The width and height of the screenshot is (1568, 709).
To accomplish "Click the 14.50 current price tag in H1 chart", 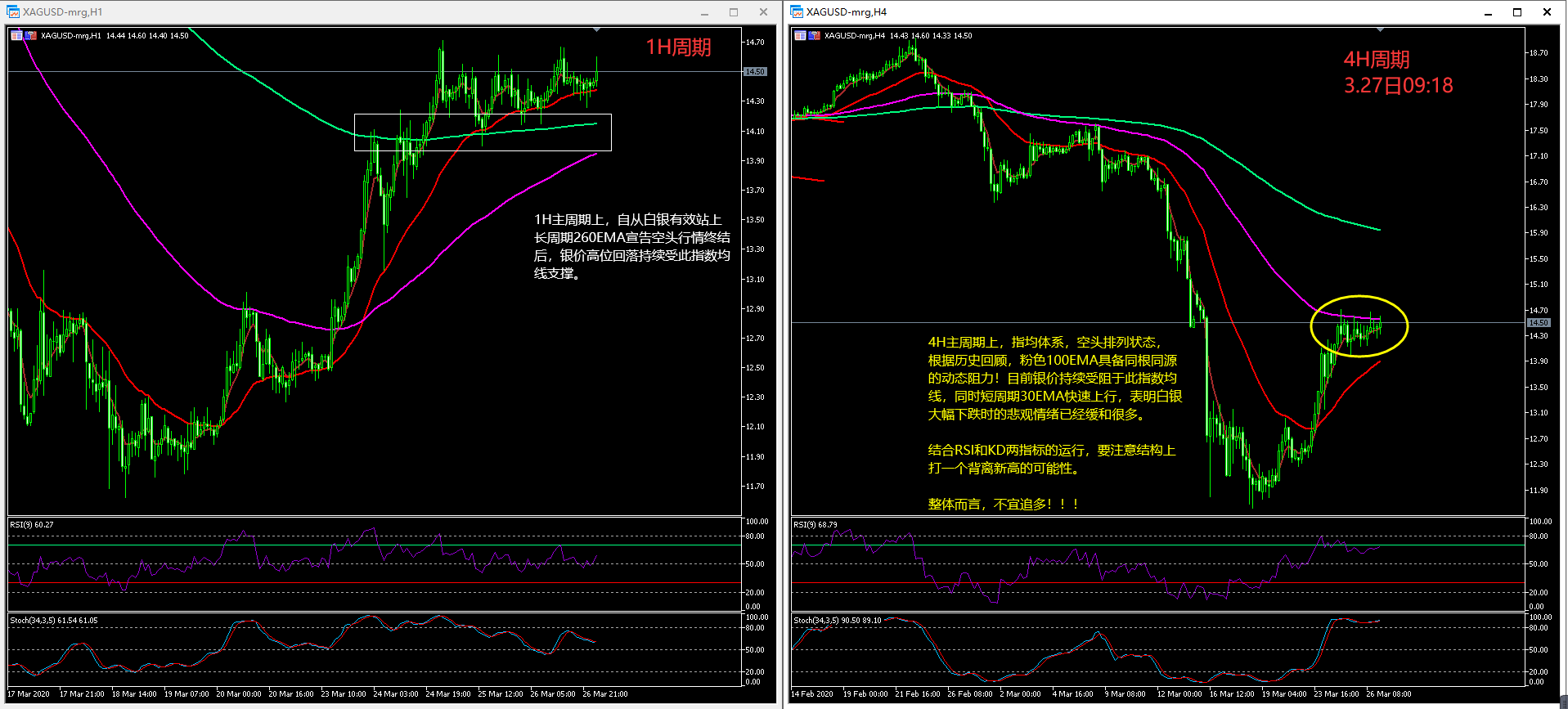I will [x=755, y=72].
